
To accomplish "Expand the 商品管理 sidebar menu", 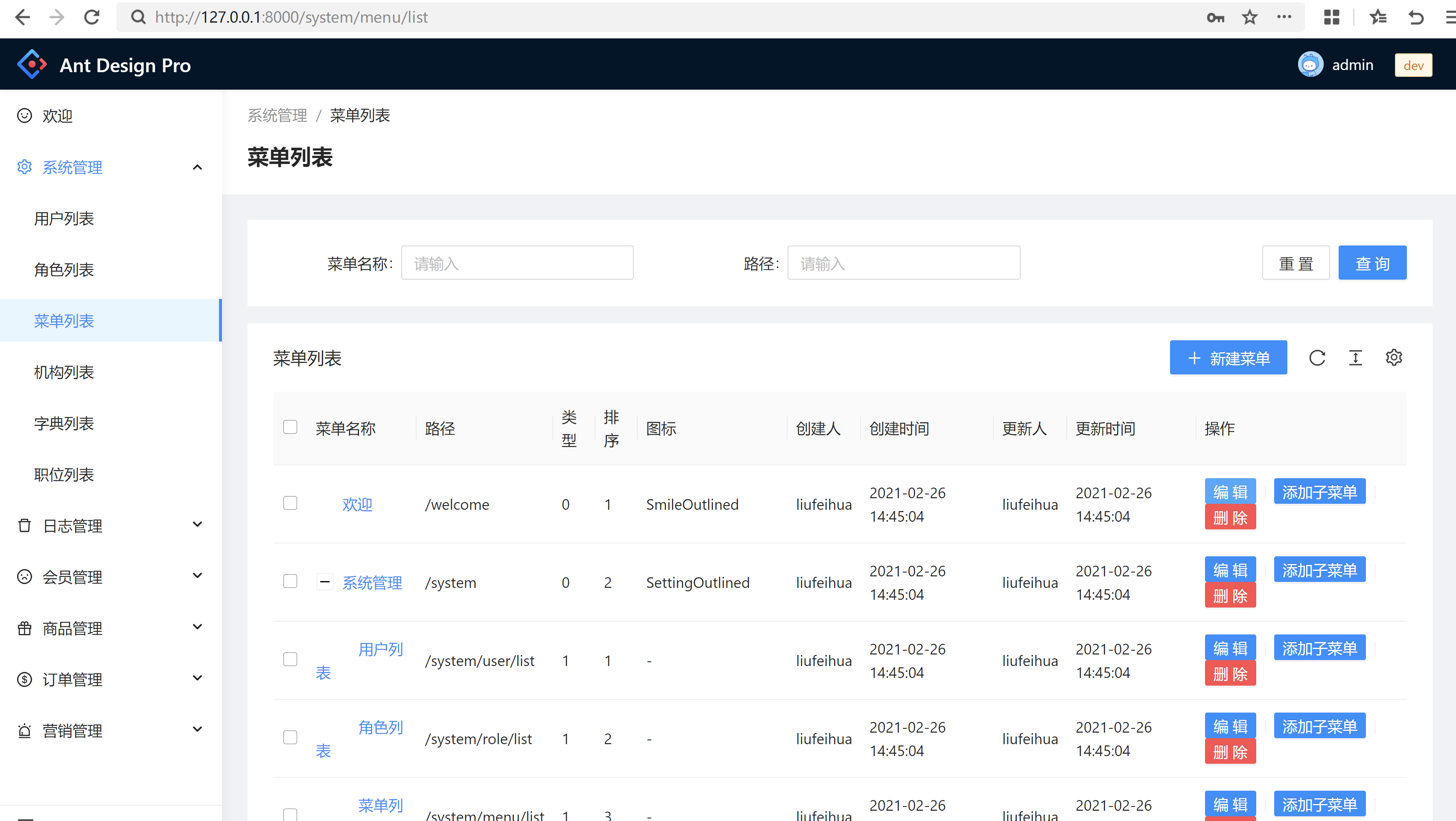I will [x=197, y=626].
